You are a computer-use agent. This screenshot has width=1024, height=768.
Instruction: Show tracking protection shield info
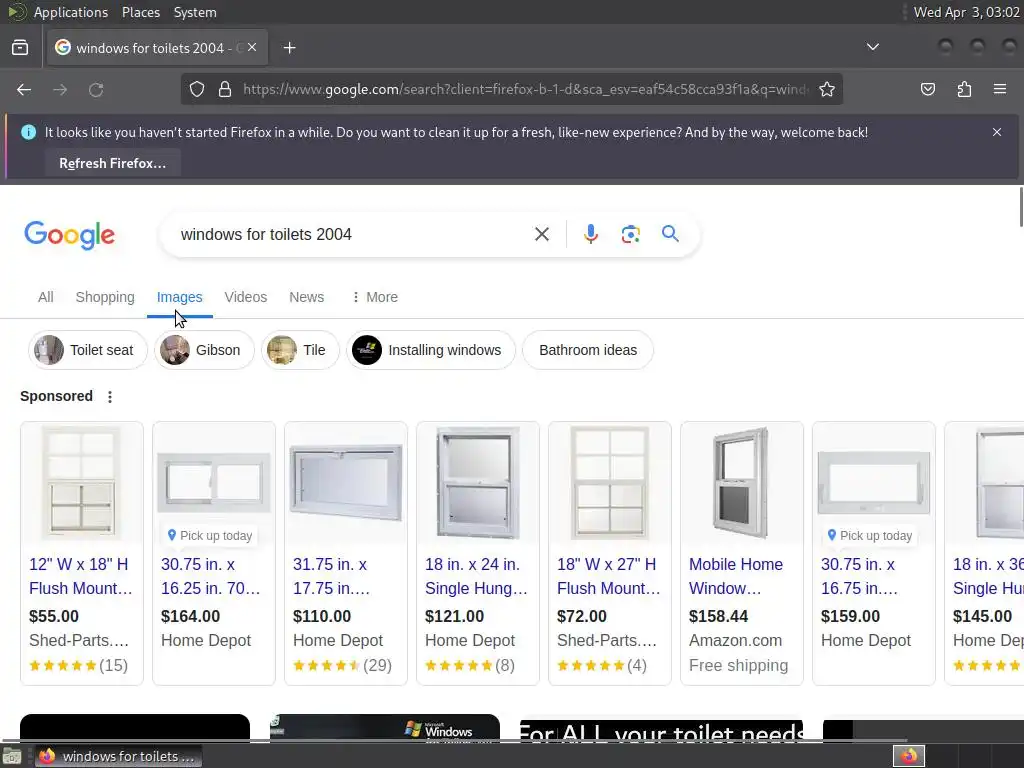tap(197, 89)
